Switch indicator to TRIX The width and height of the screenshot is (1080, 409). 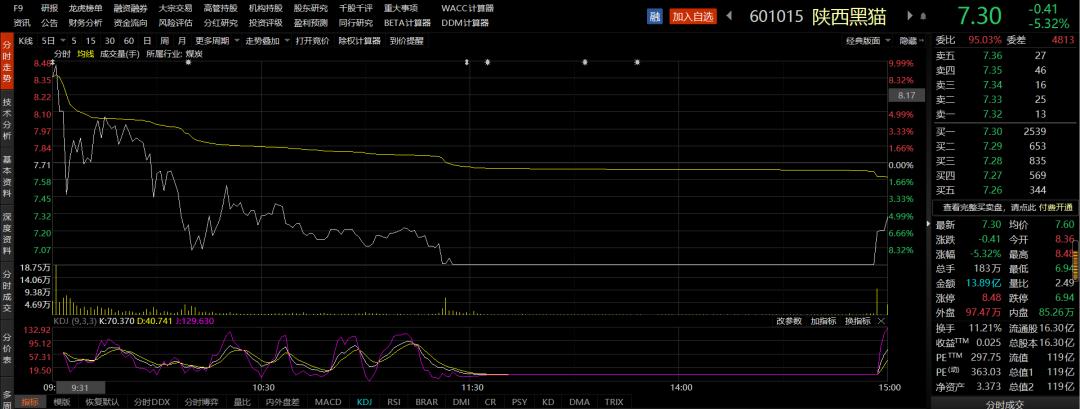pyautogui.click(x=613, y=401)
